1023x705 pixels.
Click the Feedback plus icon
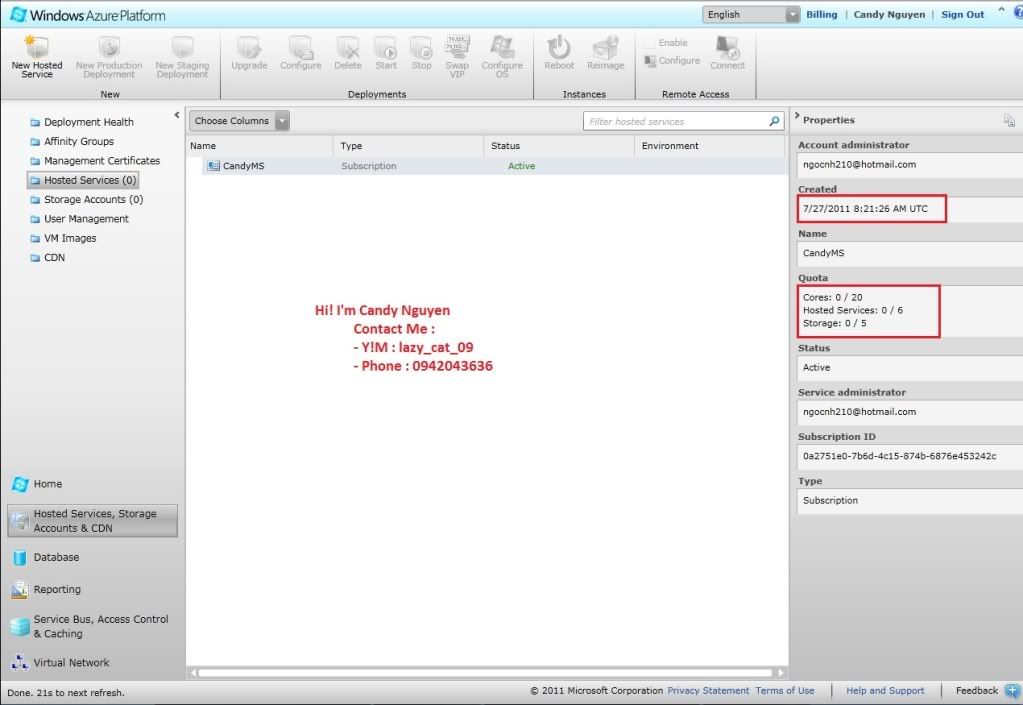[1013, 690]
